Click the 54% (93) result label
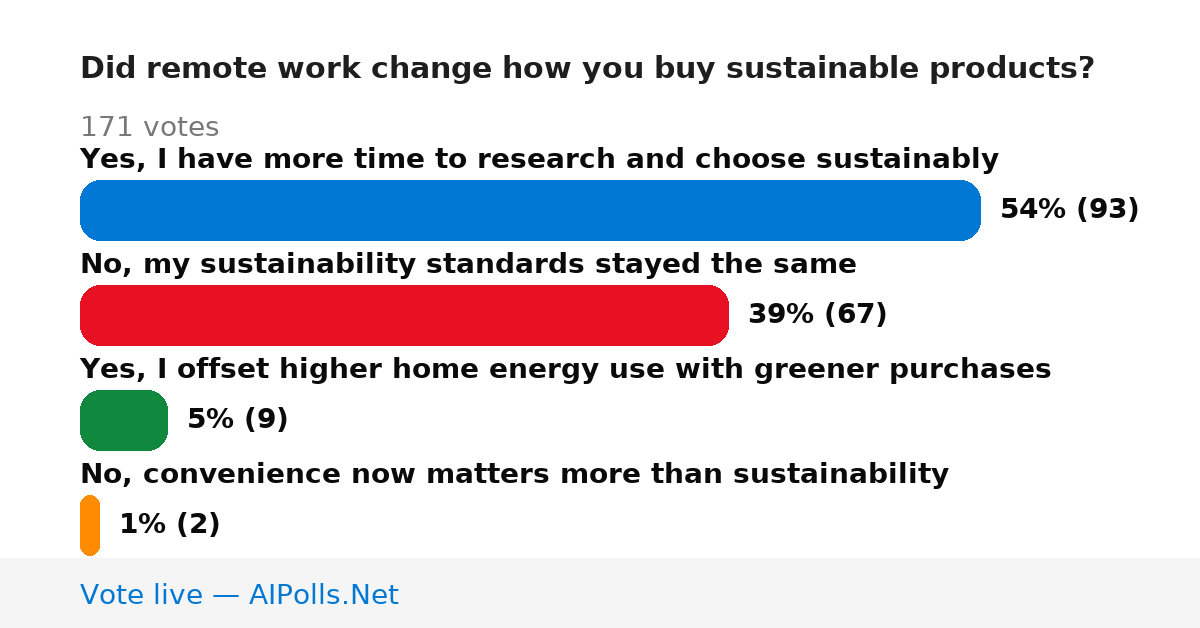1200x628 pixels. click(x=1069, y=209)
